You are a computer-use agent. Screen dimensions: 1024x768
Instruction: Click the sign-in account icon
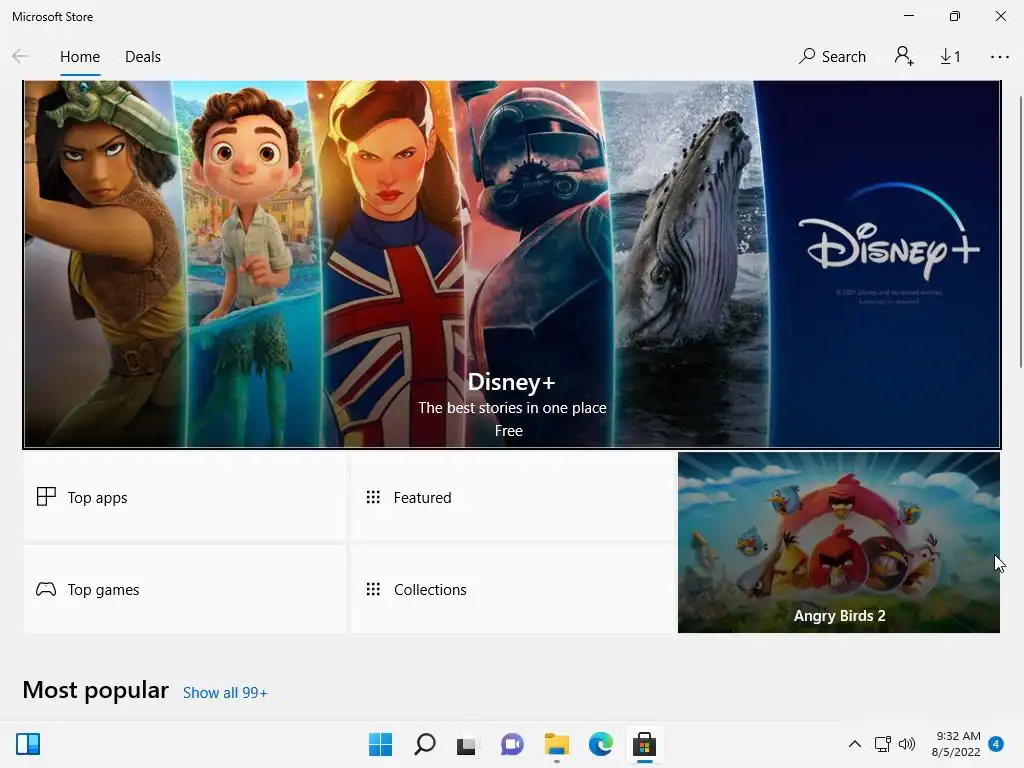point(904,56)
